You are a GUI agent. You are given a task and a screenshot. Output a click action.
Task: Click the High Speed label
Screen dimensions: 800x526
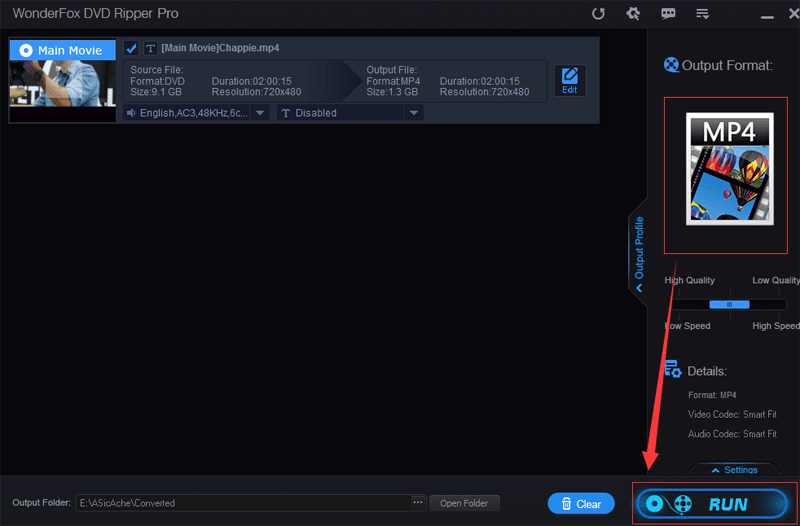click(x=776, y=325)
